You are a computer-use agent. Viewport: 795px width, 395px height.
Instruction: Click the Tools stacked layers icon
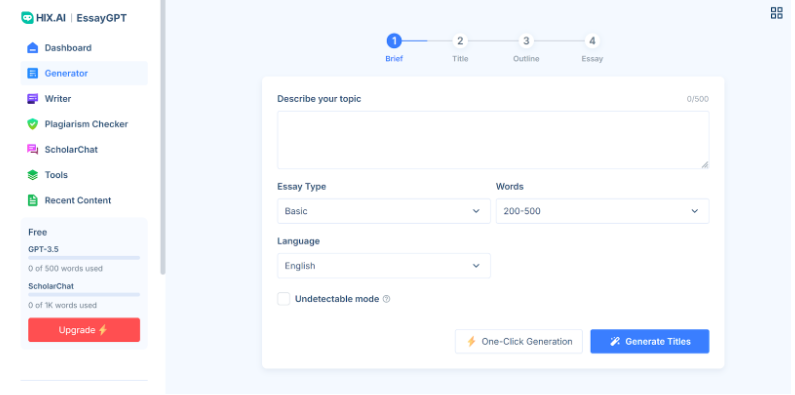click(32, 175)
